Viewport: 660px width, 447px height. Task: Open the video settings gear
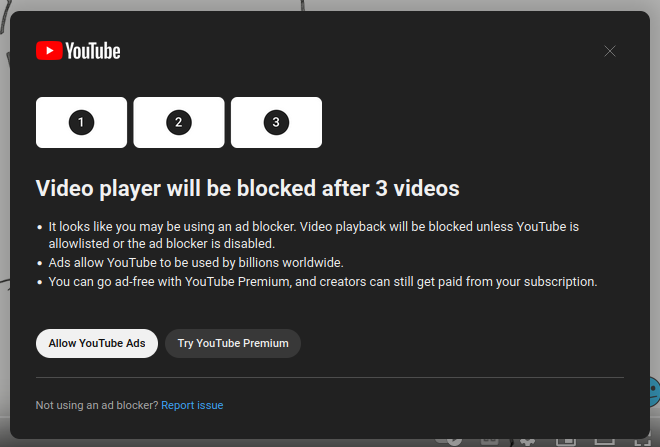(527, 440)
